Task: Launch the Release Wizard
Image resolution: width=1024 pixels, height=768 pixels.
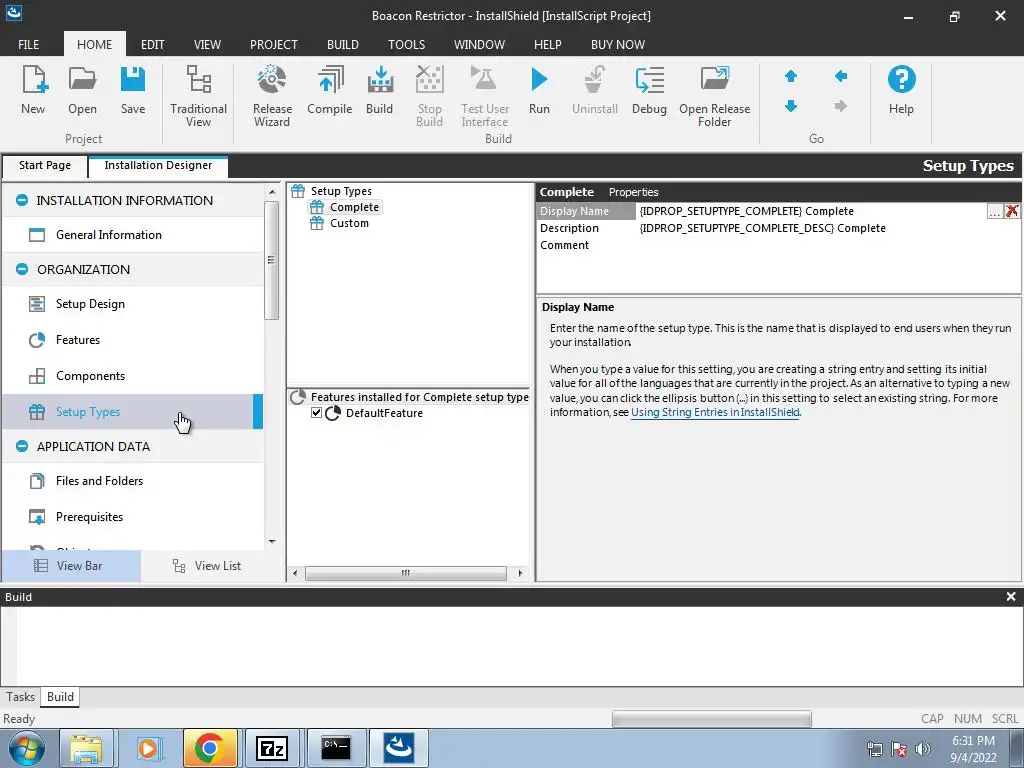Action: pos(272,96)
